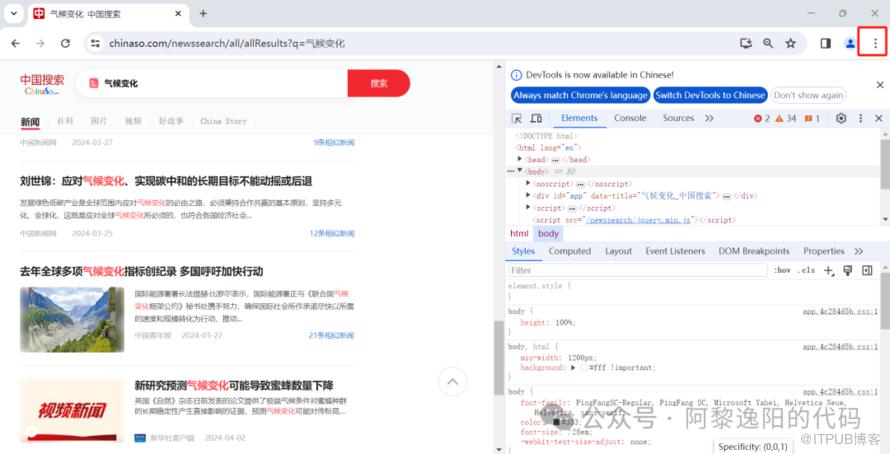This screenshot has height=454, width=890.
Task: Click the back-to-top arrow button
Action: (452, 381)
